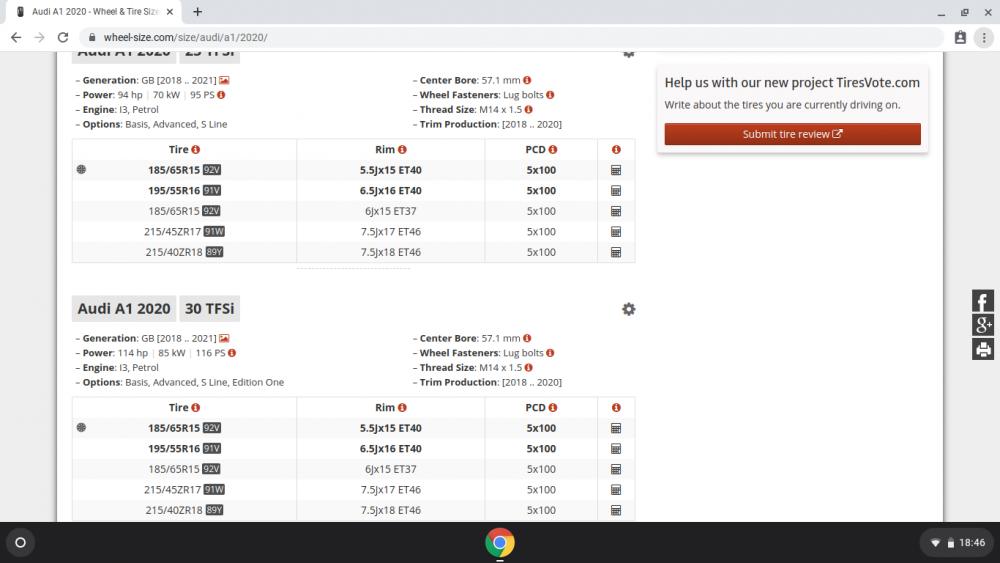
Task: Click last-column info icon in upper table header
Action: [615, 149]
